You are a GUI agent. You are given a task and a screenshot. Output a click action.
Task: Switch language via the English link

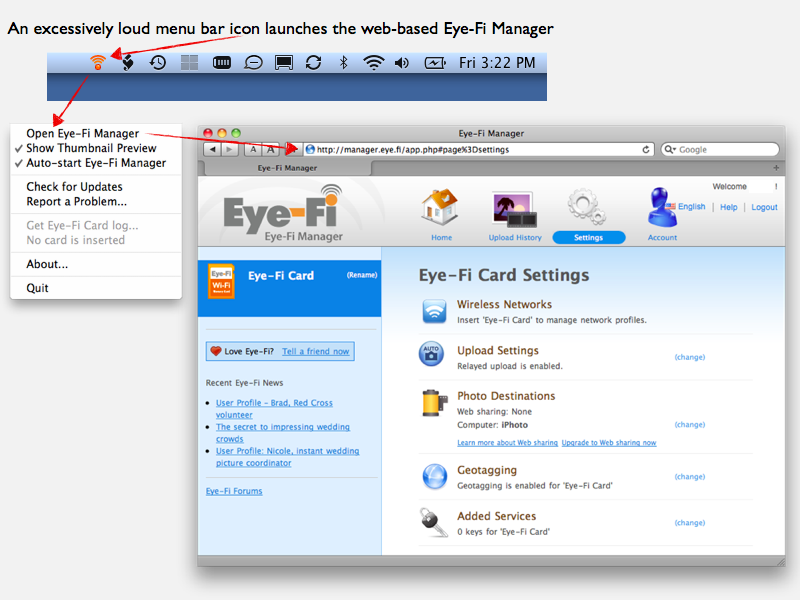point(691,206)
